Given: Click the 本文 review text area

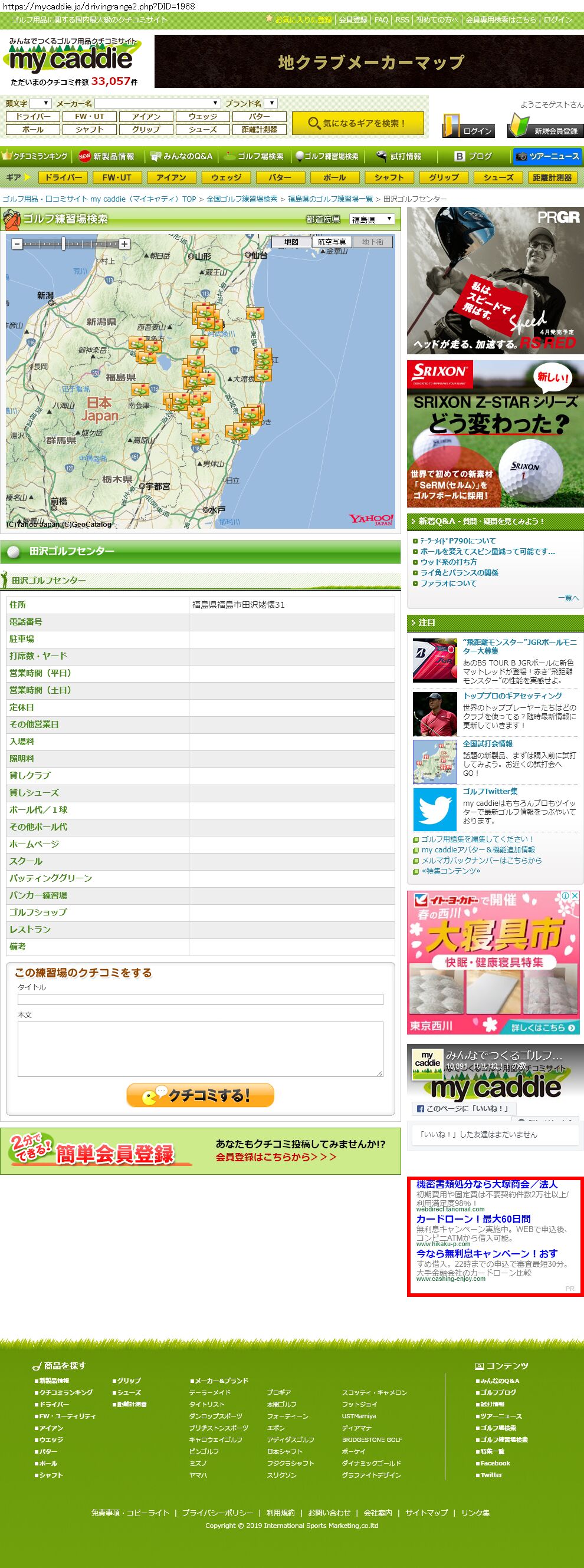Looking at the screenshot, I should (x=201, y=1049).
